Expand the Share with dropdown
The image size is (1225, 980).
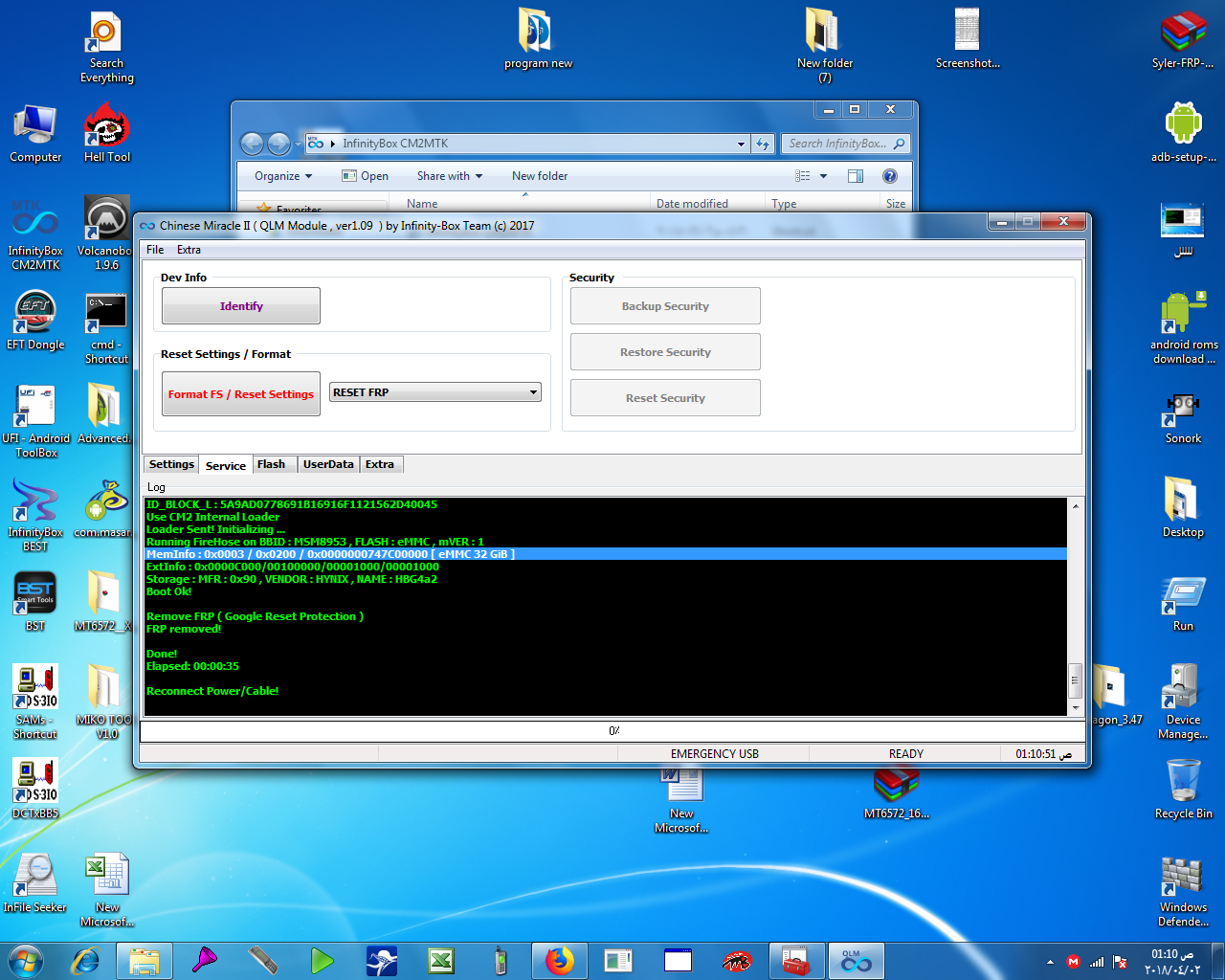click(450, 176)
